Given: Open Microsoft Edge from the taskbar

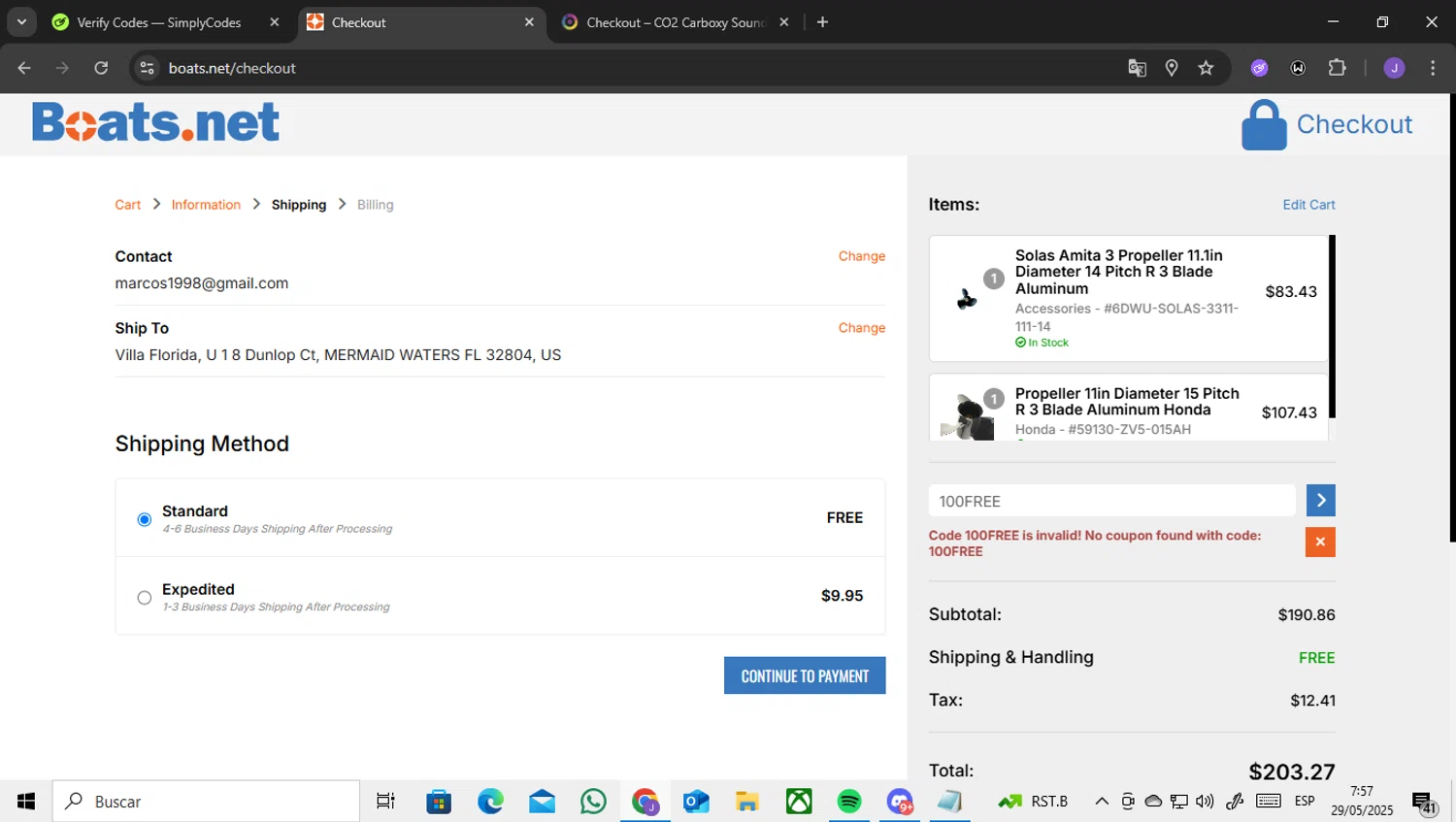Looking at the screenshot, I should [x=490, y=802].
